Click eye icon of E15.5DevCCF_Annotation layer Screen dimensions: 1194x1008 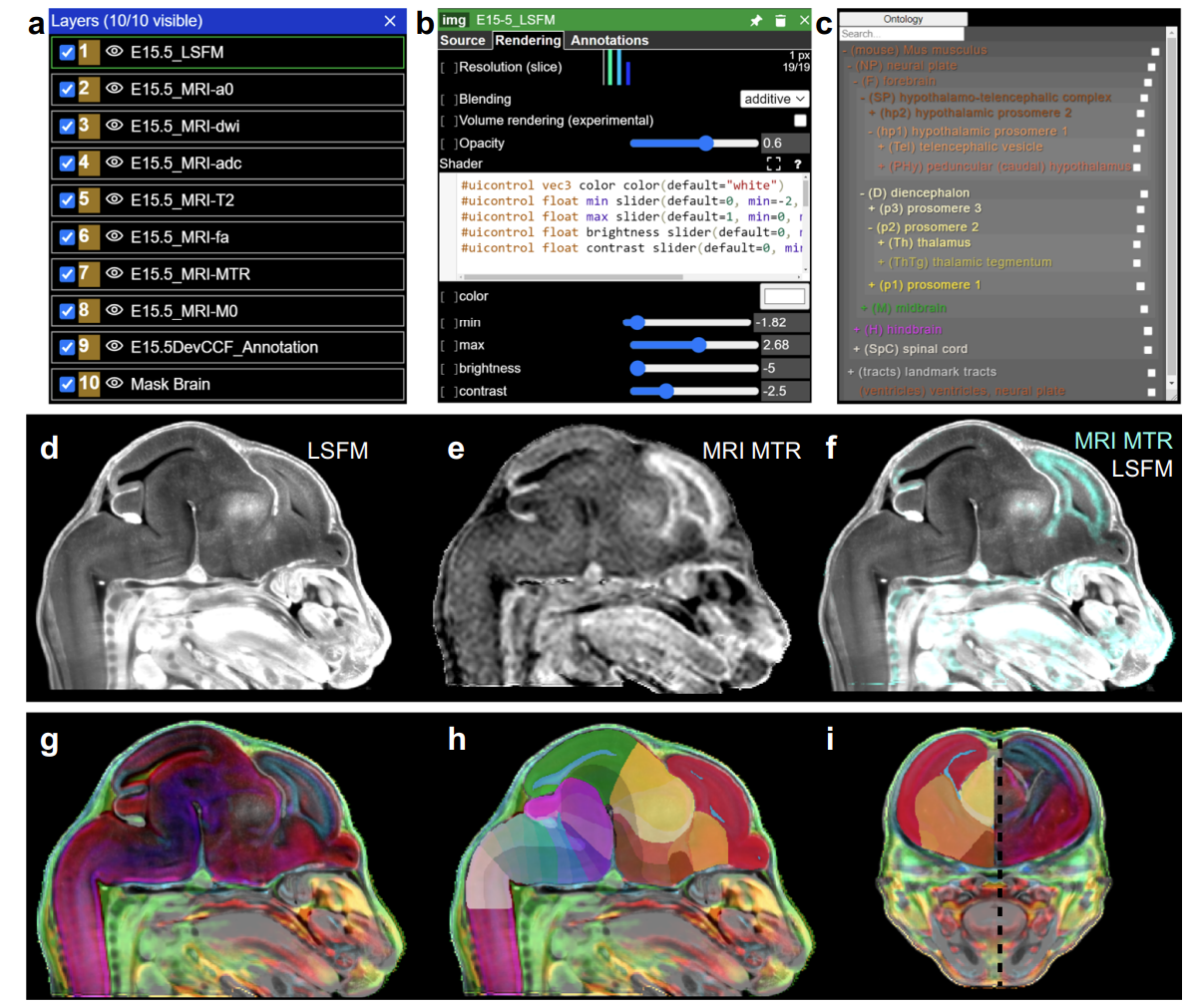(115, 346)
